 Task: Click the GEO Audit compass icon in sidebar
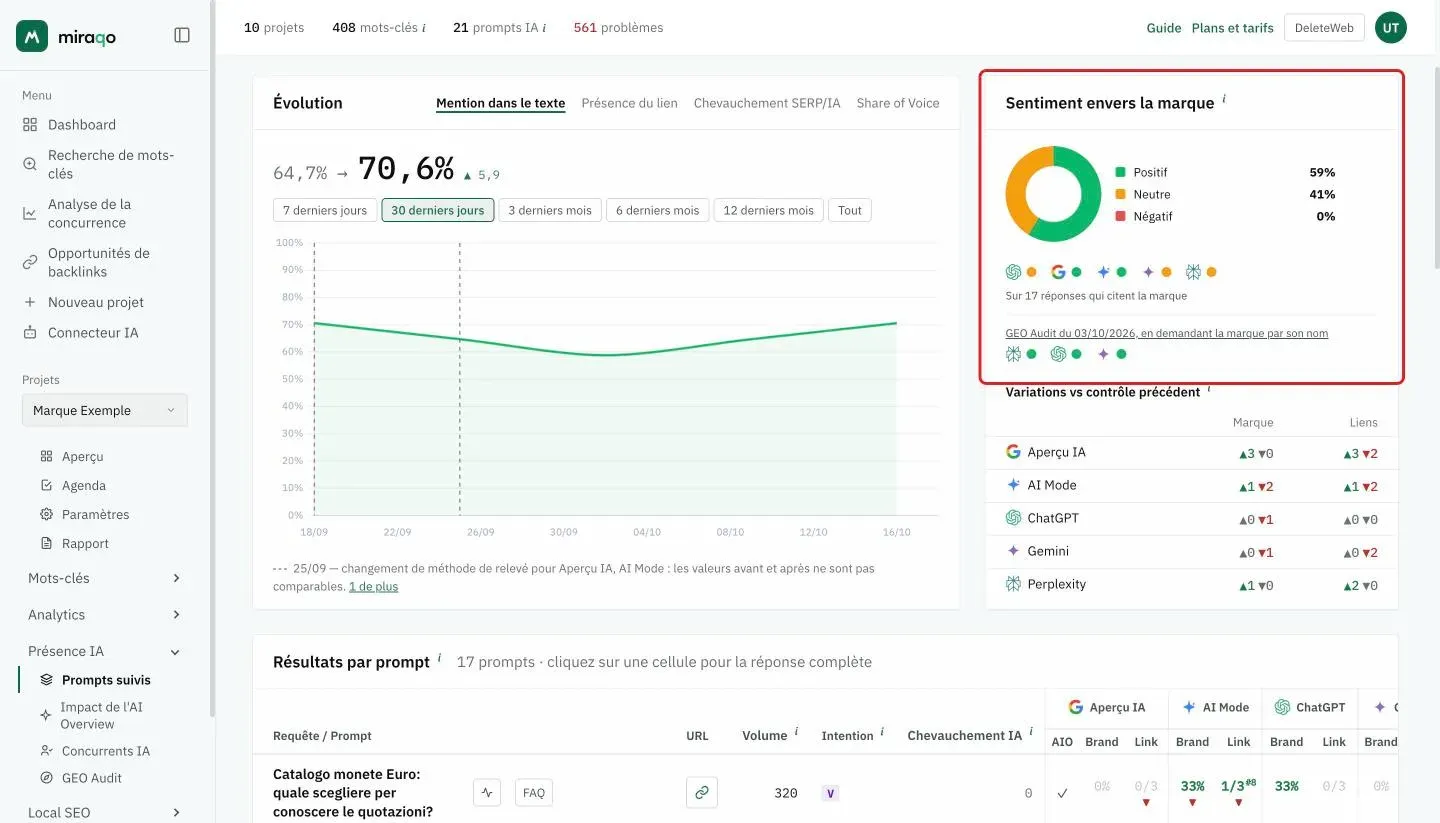click(46, 778)
